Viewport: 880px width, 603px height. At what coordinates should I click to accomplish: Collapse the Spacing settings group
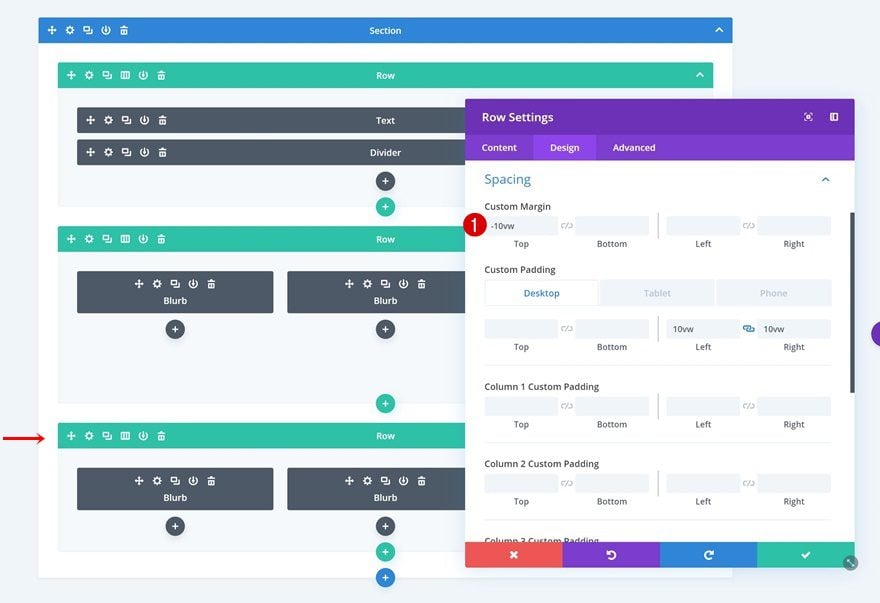tap(826, 180)
